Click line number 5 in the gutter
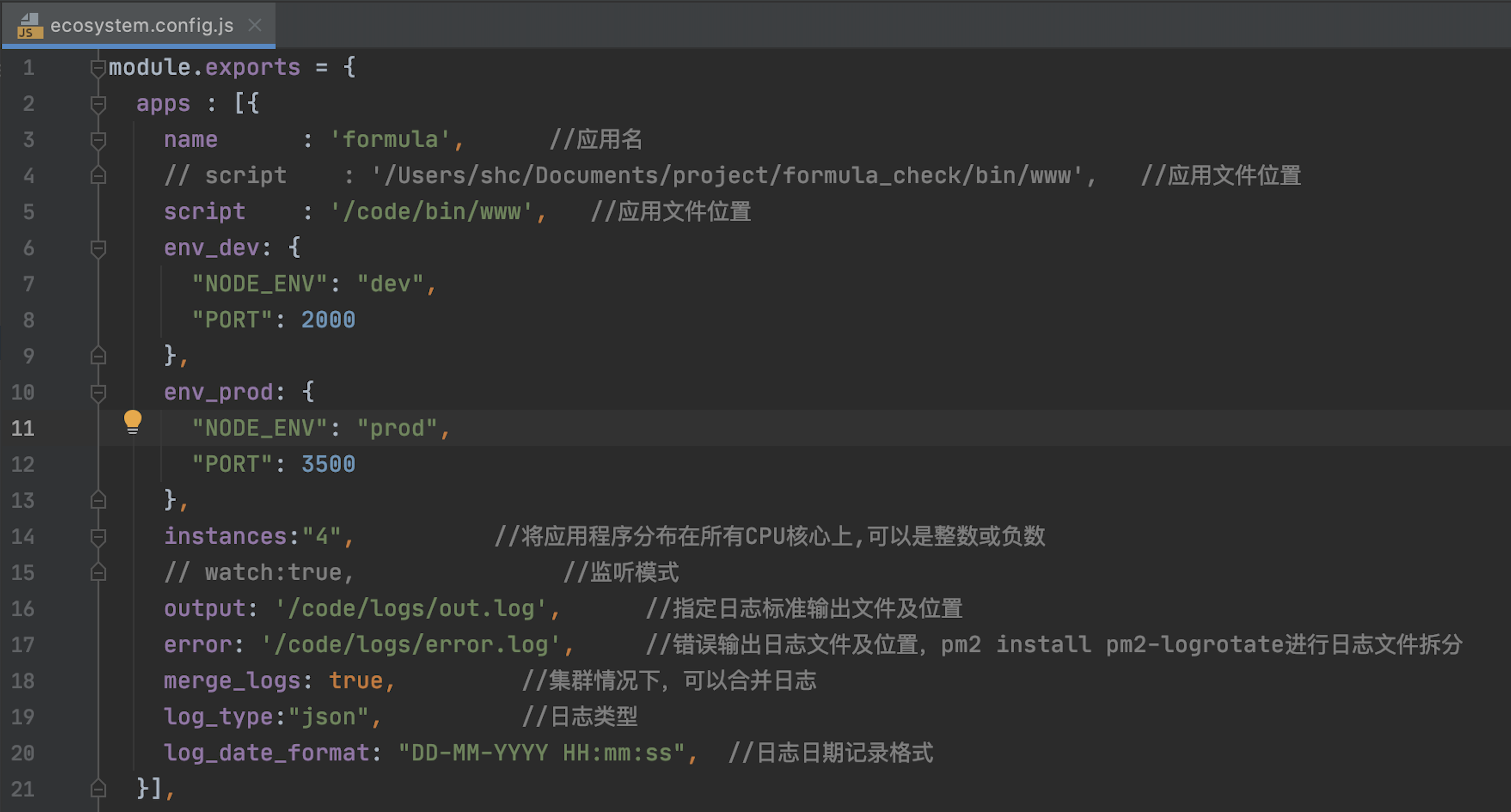Image resolution: width=1511 pixels, height=812 pixels. pos(28,212)
